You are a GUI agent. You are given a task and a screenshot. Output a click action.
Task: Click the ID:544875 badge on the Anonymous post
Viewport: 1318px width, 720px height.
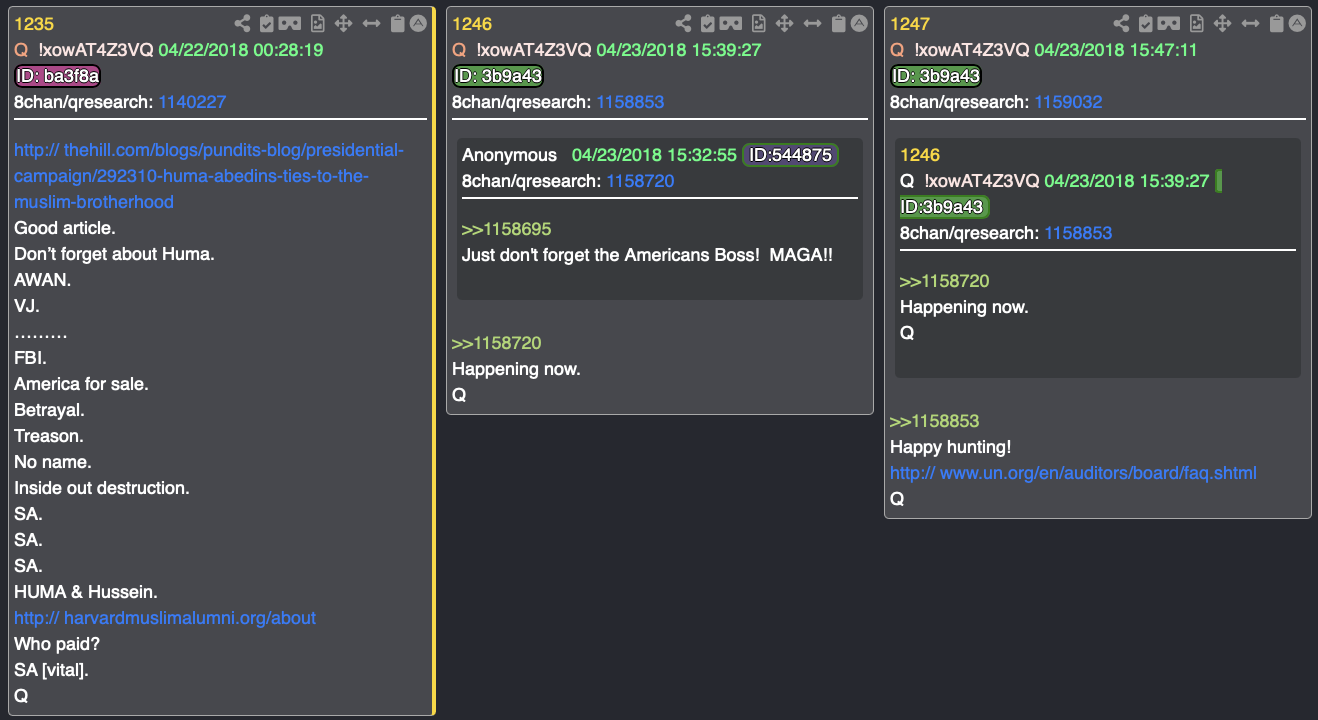click(x=790, y=155)
